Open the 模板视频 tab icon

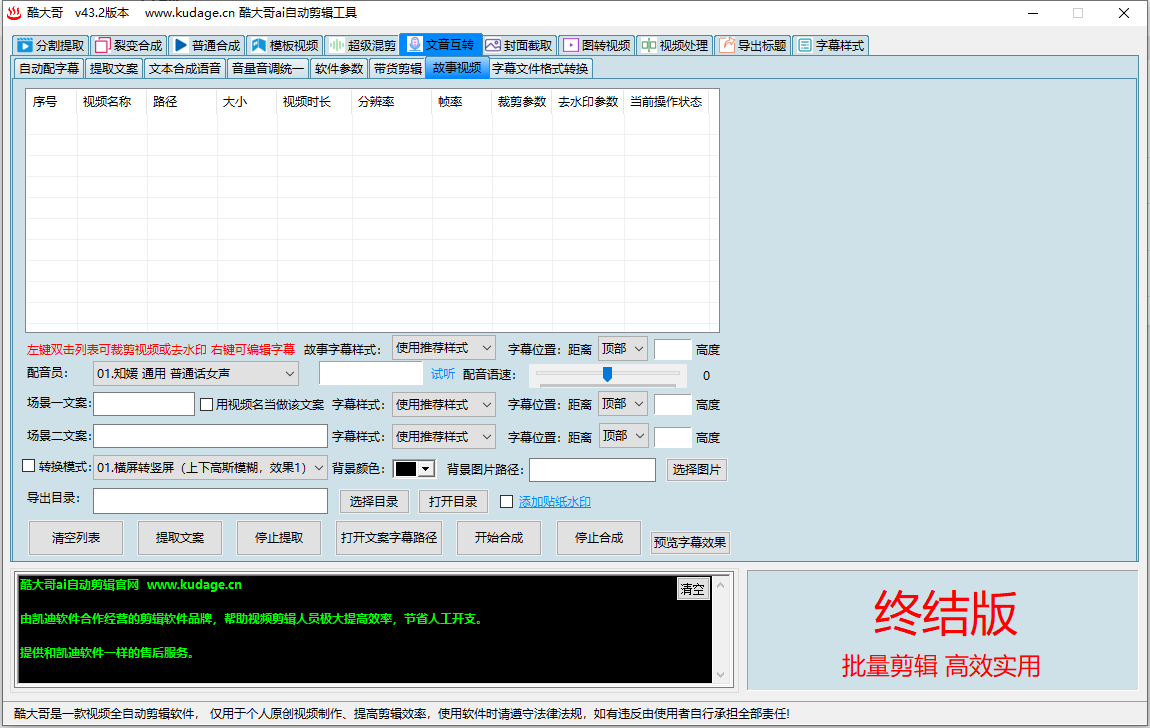(258, 45)
